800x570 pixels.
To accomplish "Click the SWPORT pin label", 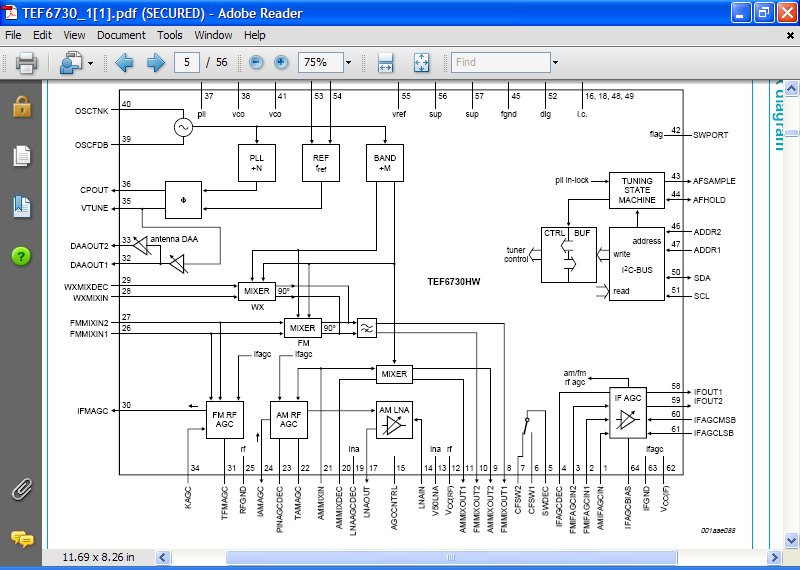I will tap(710, 135).
